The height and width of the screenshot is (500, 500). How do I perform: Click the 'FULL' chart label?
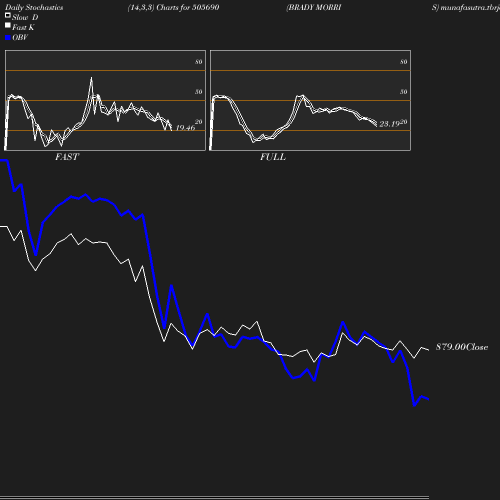273,157
